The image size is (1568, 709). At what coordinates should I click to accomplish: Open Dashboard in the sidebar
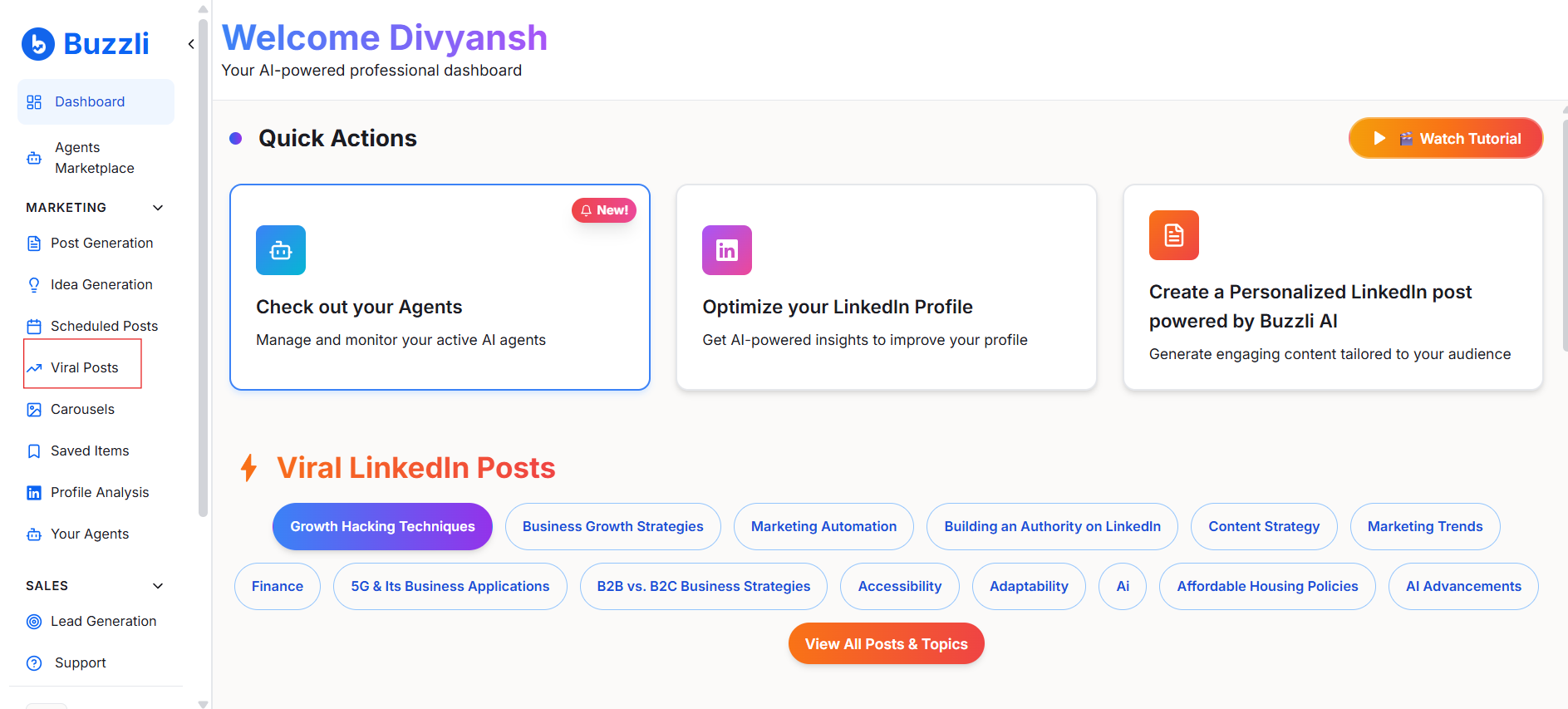point(96,102)
